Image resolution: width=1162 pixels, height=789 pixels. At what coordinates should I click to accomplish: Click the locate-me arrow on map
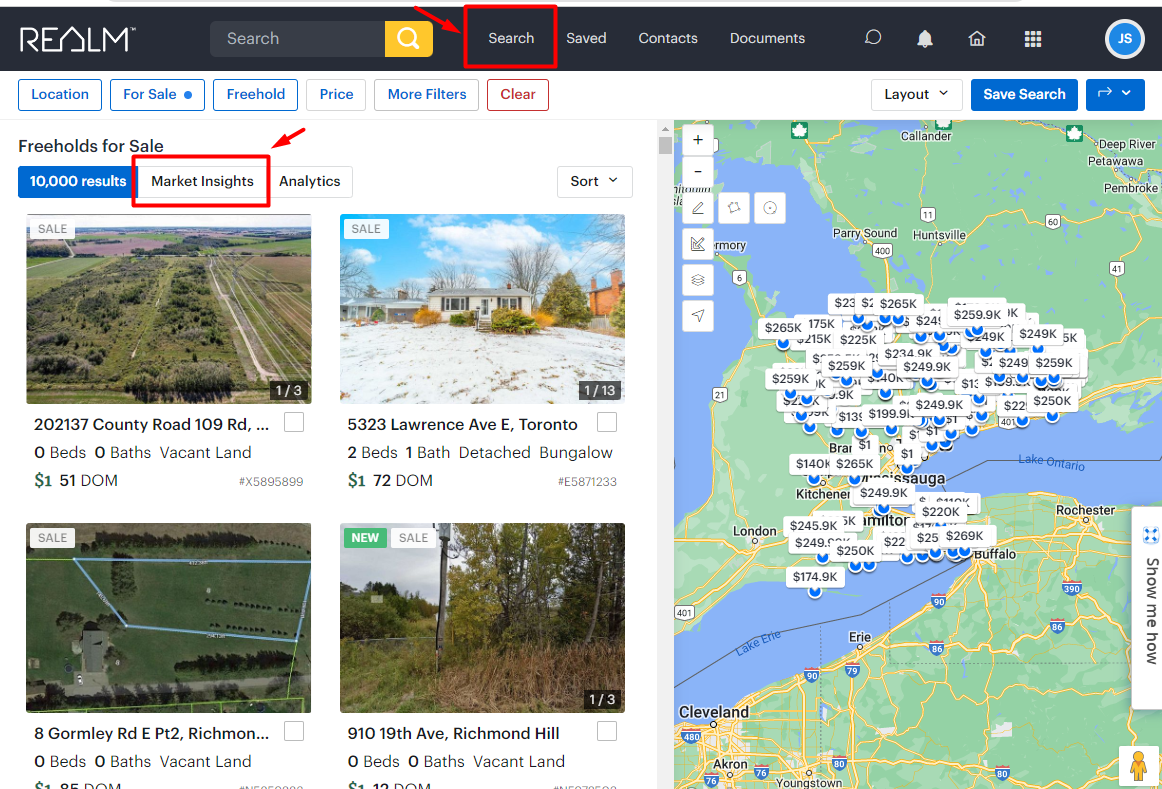[697, 316]
